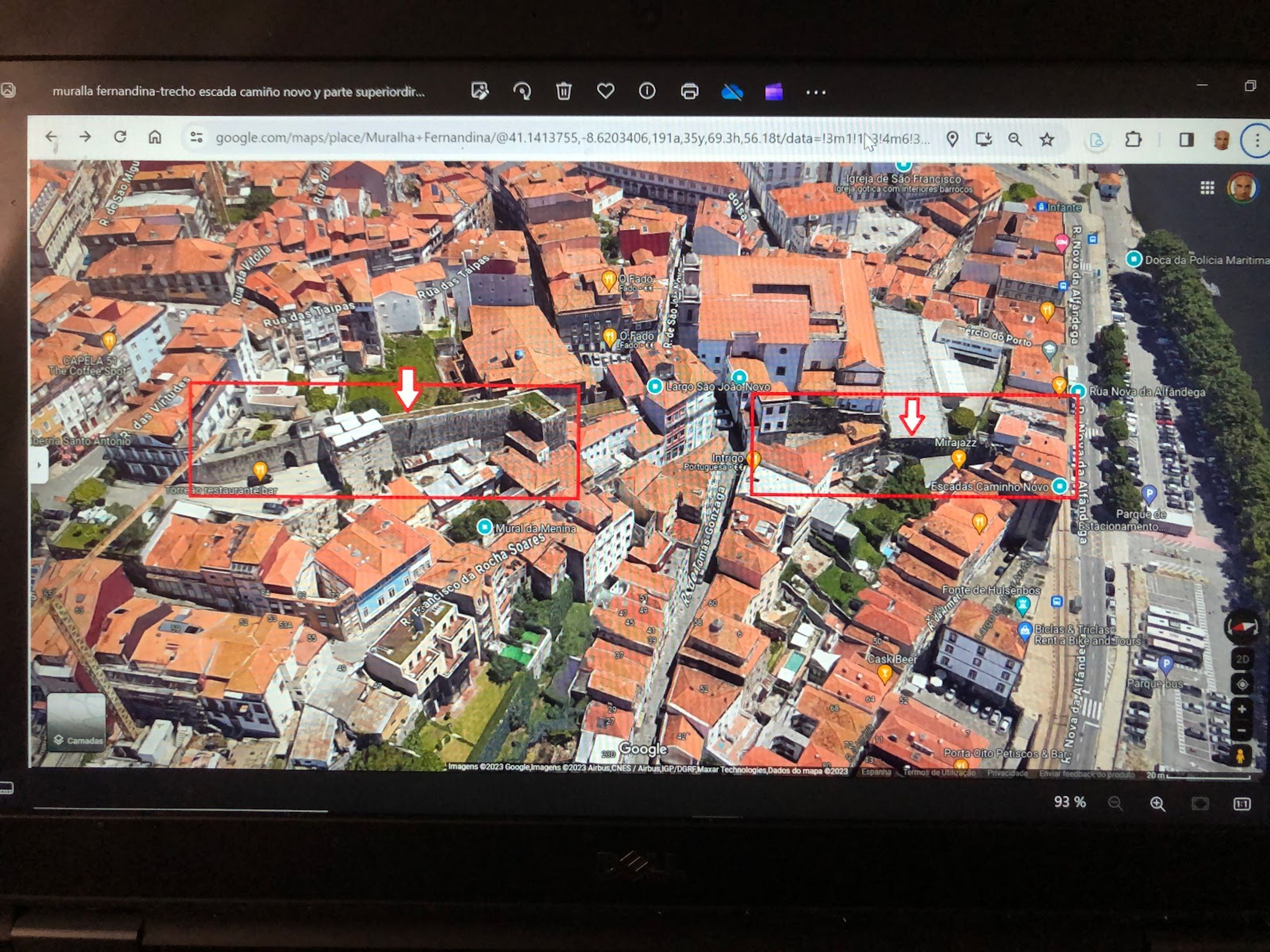1270x952 pixels.
Task: Click the print icon in Photos toolbar
Action: point(689,91)
